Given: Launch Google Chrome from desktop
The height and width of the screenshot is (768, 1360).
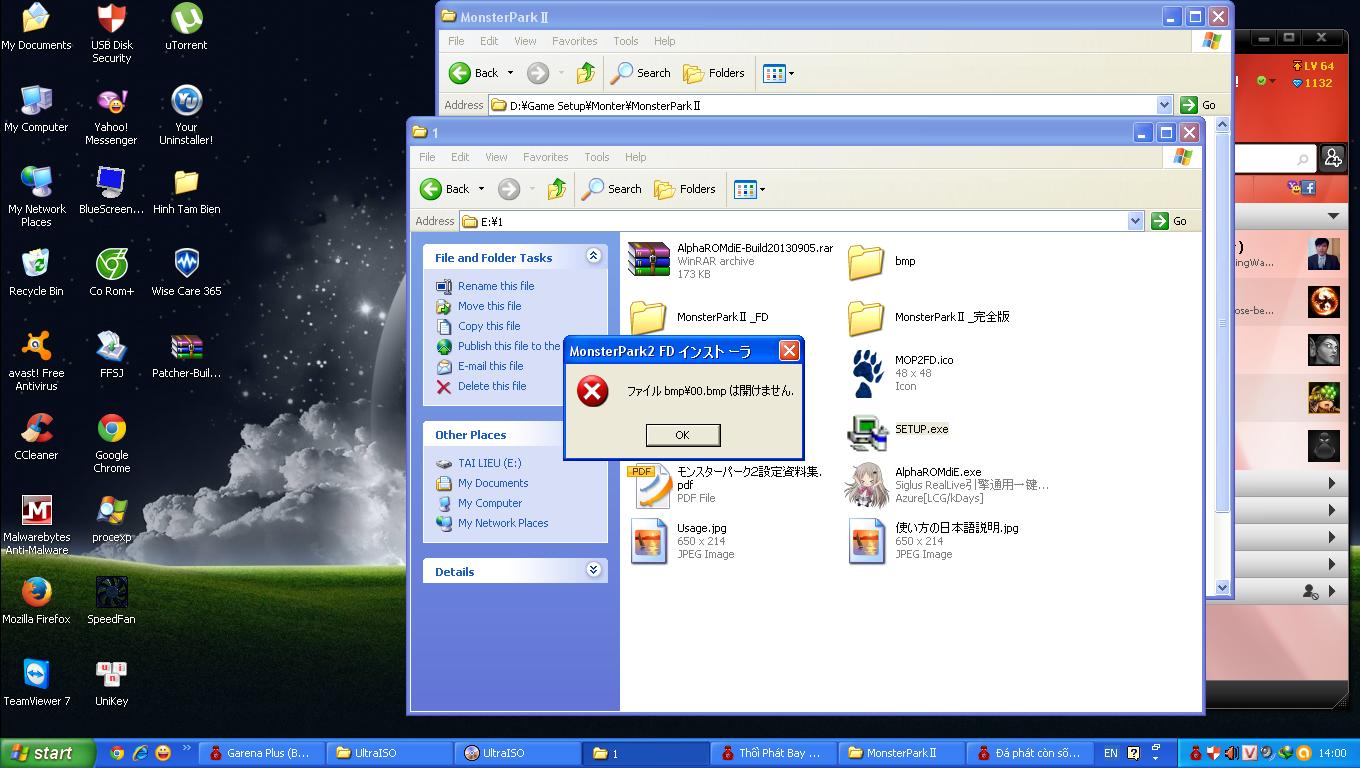Looking at the screenshot, I should [x=111, y=430].
